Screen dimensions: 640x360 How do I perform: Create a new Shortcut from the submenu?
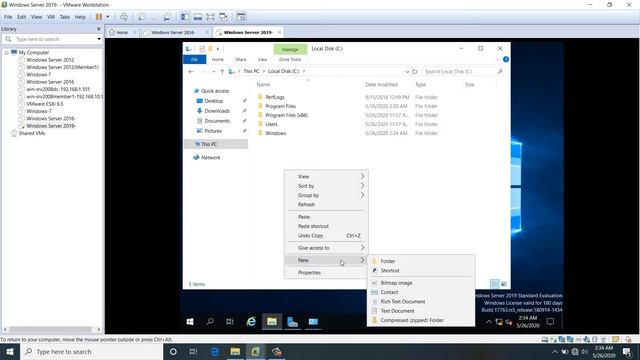[x=421, y=271]
